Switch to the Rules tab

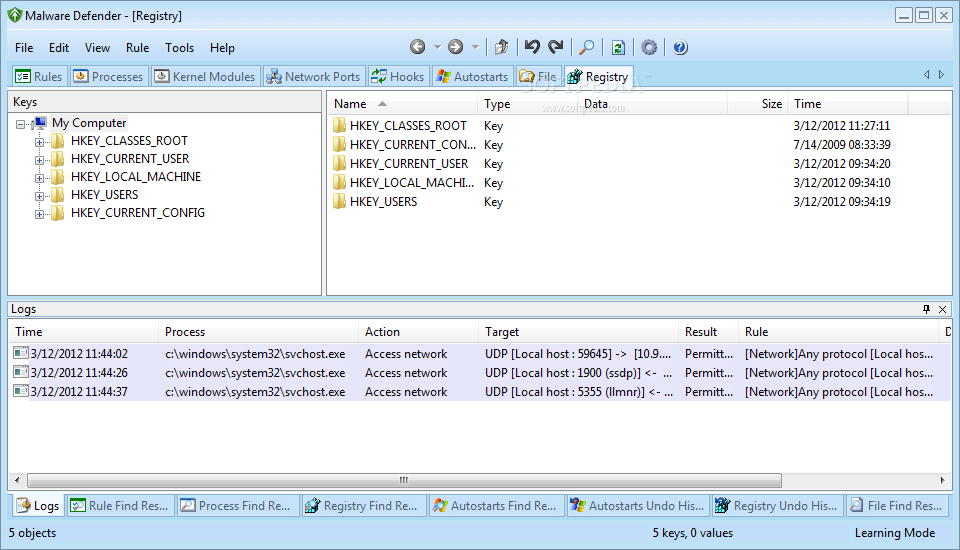pos(39,77)
